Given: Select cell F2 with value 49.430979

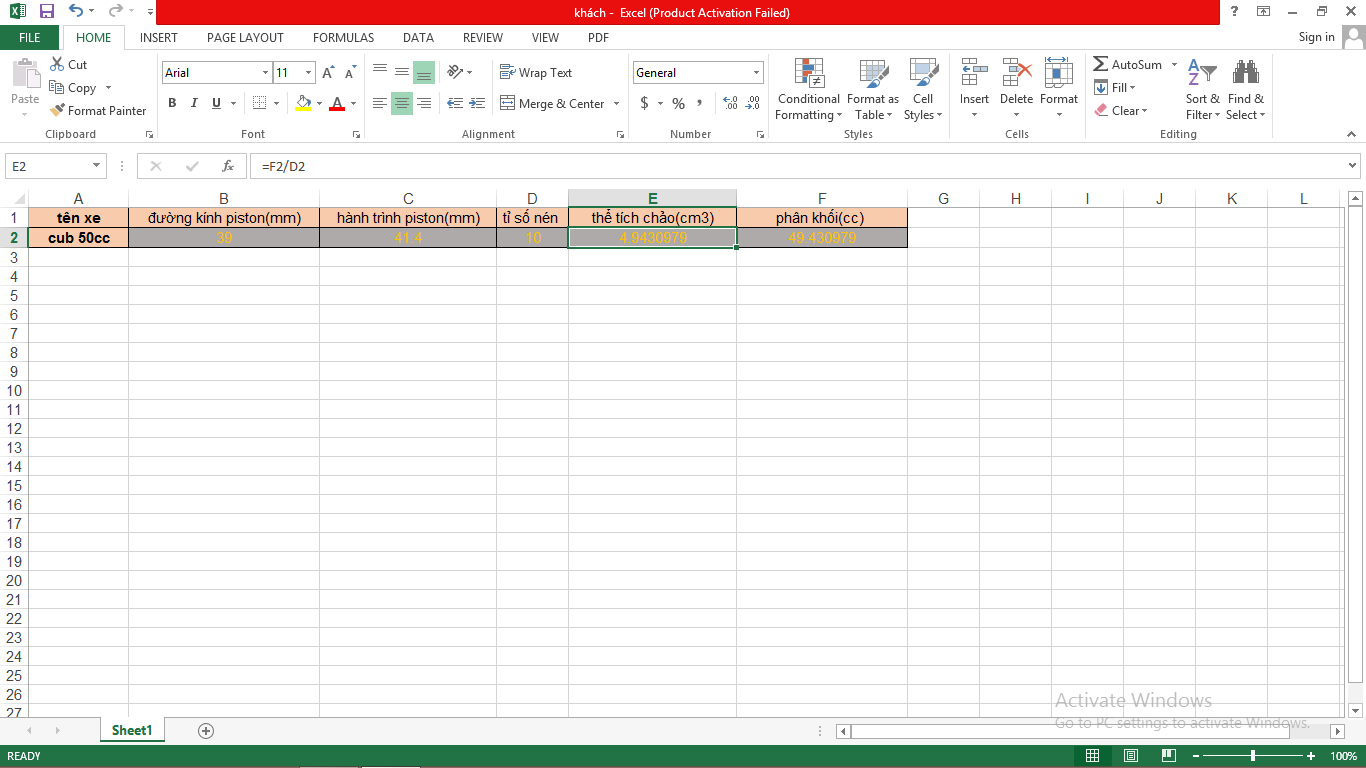Looking at the screenshot, I should pyautogui.click(x=821, y=238).
